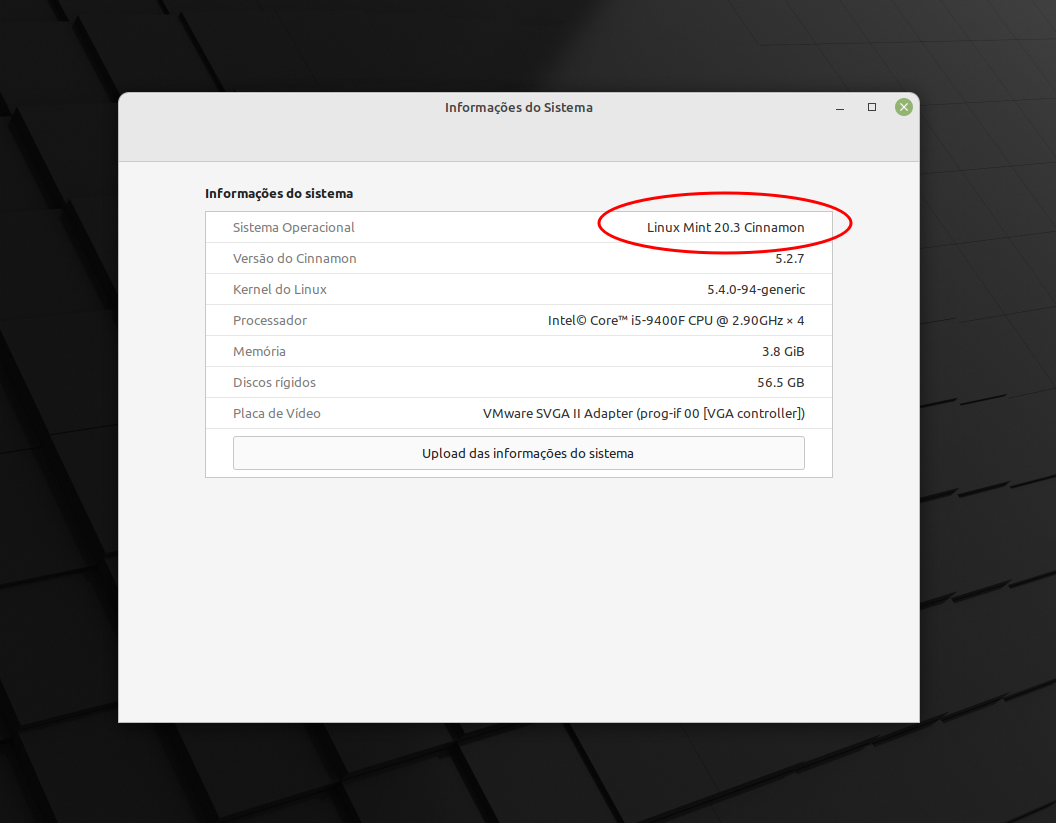Click the kernel value 5.4.0-94-generic
Screen dimensions: 1056x823
click(755, 289)
